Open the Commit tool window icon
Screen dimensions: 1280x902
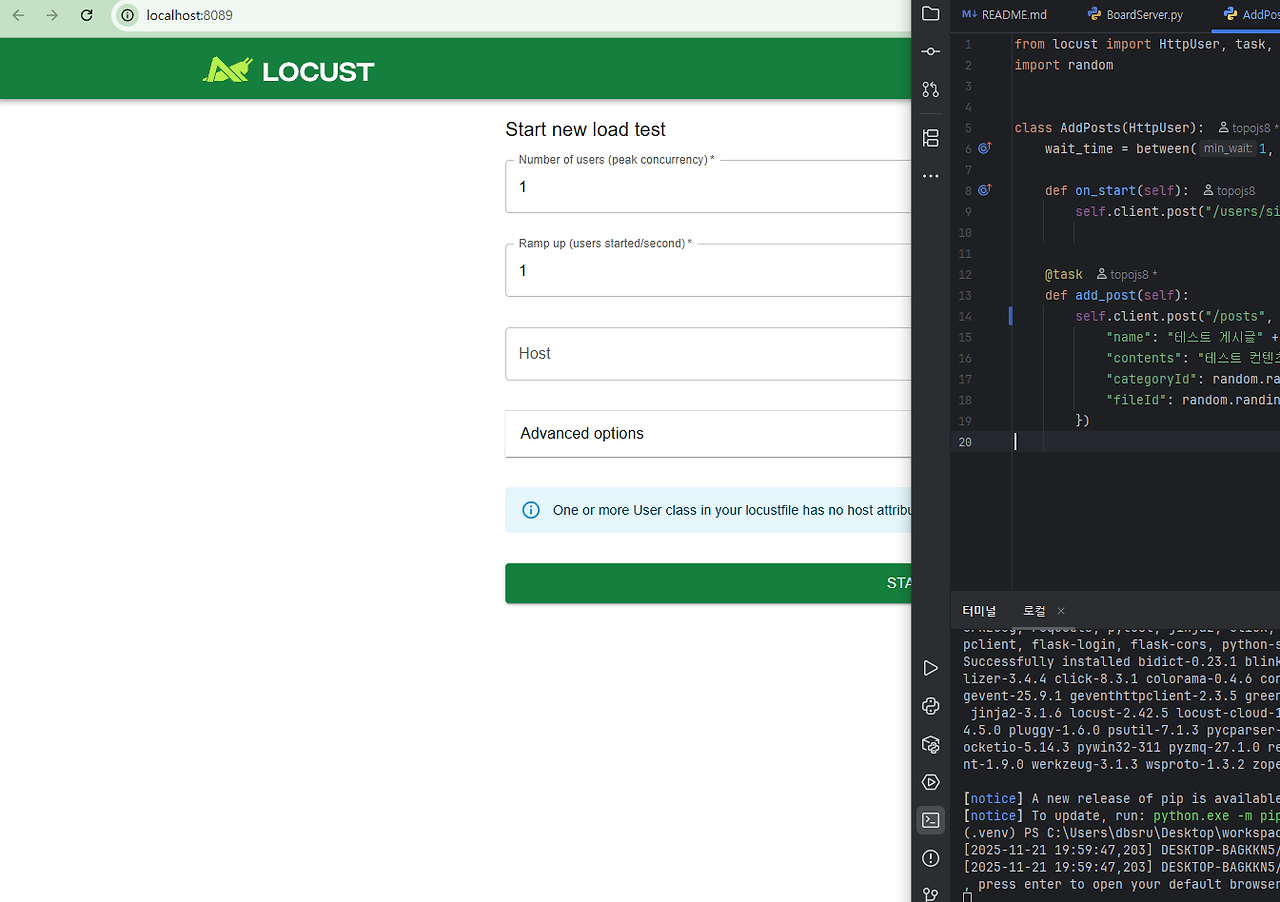930,51
